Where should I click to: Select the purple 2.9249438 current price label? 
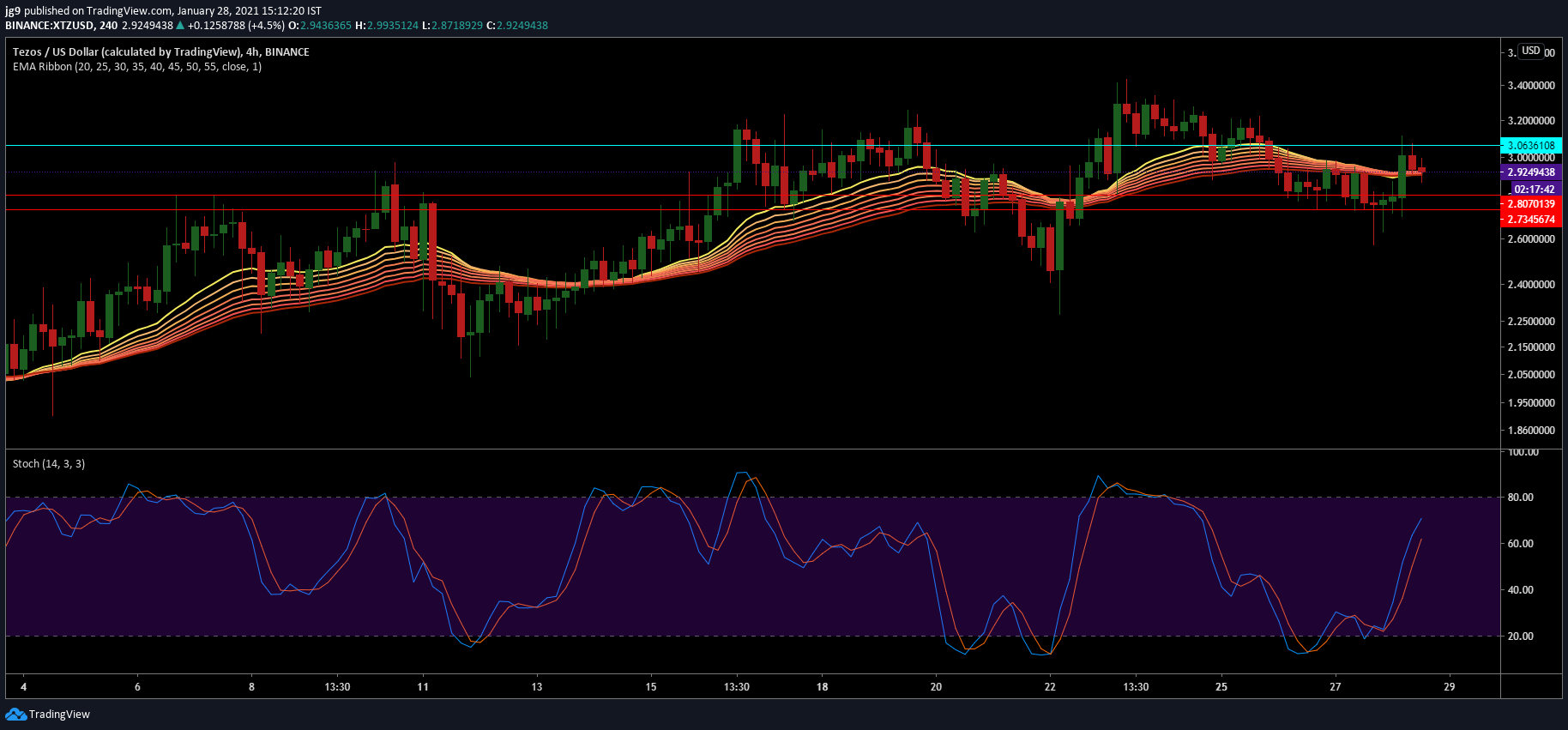click(1531, 172)
